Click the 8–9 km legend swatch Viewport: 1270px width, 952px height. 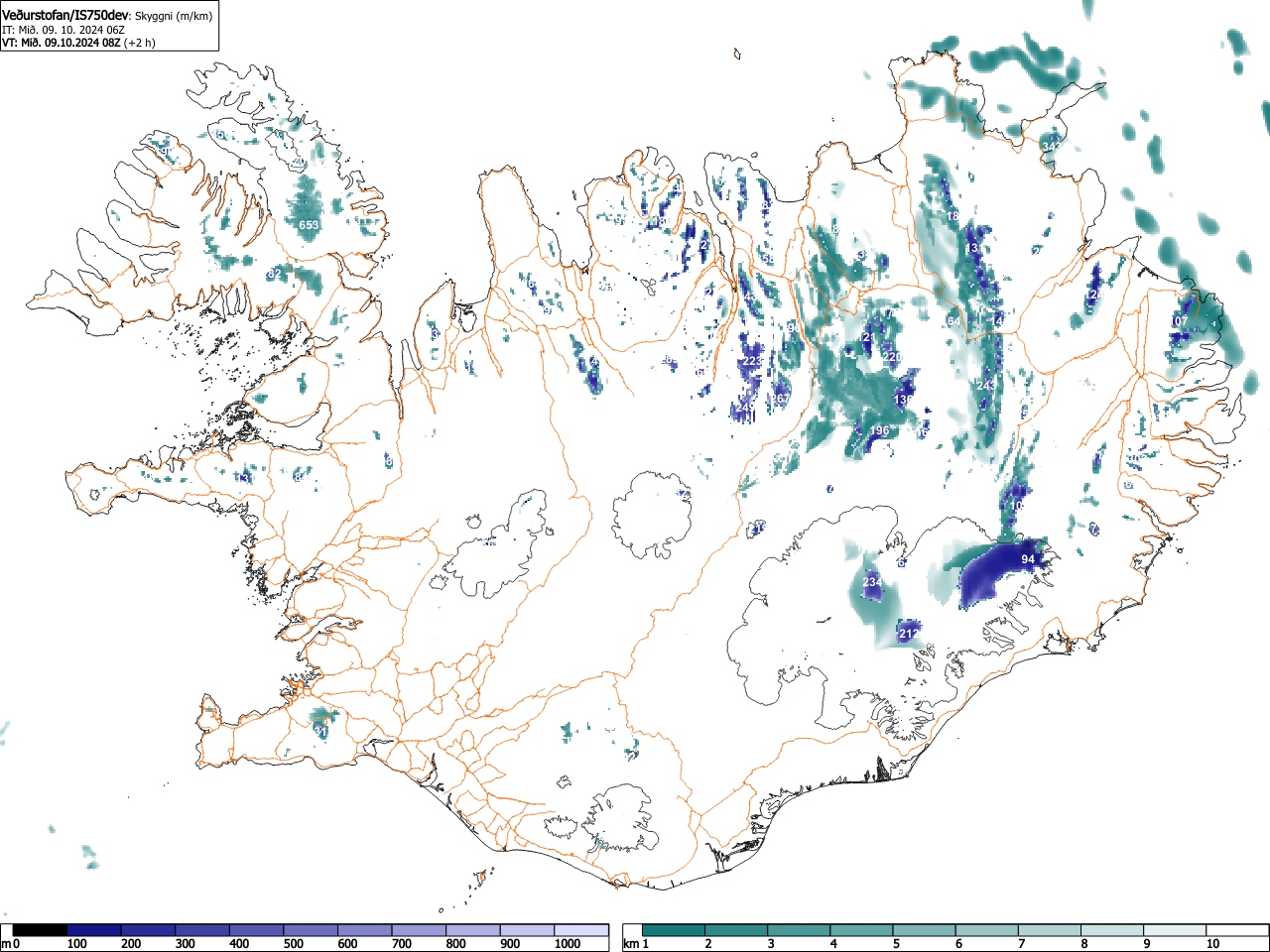tap(1114, 930)
